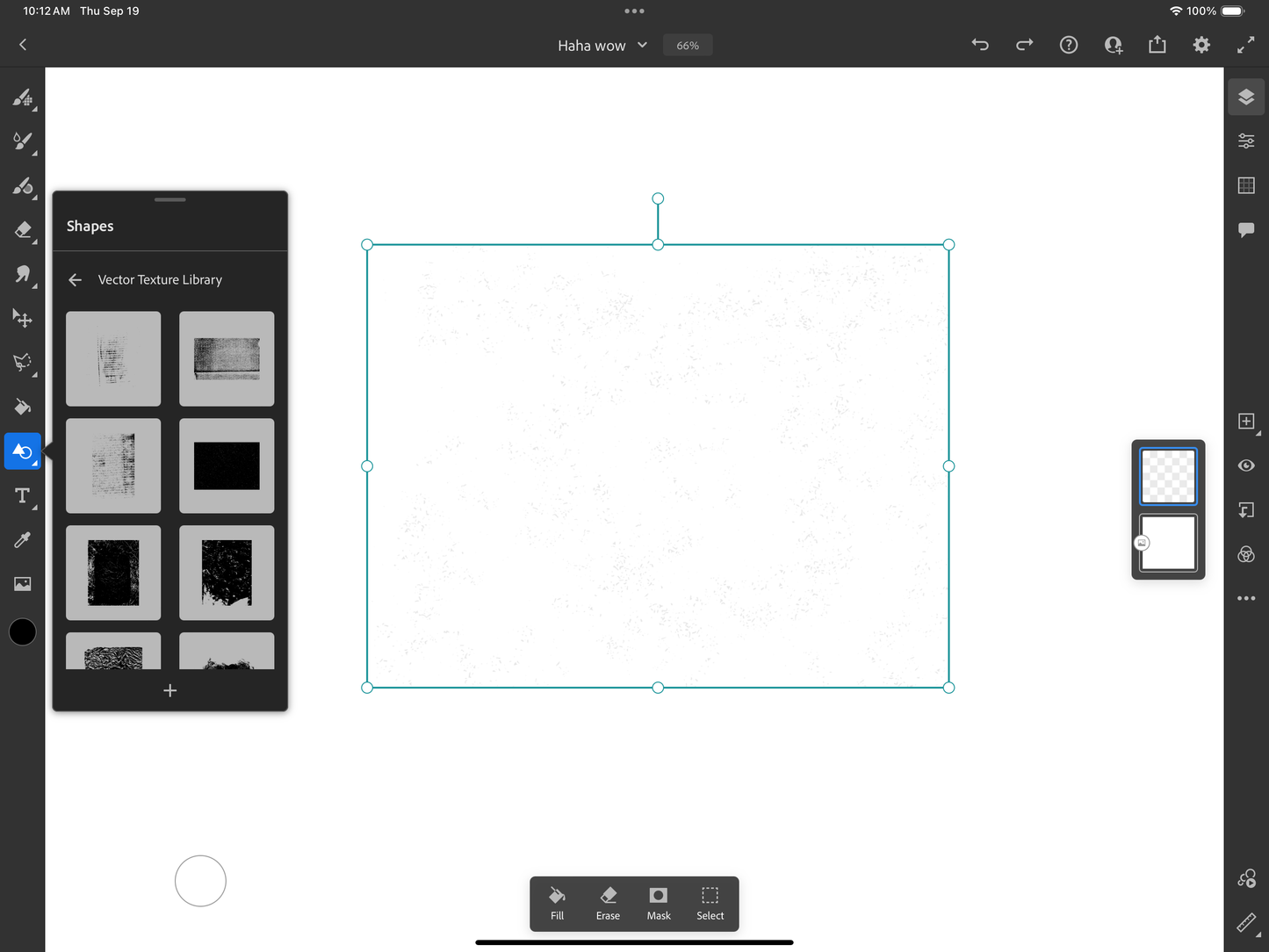Viewport: 1269px width, 952px height.
Task: Select the Shapes tool in toolbar
Action: [23, 451]
